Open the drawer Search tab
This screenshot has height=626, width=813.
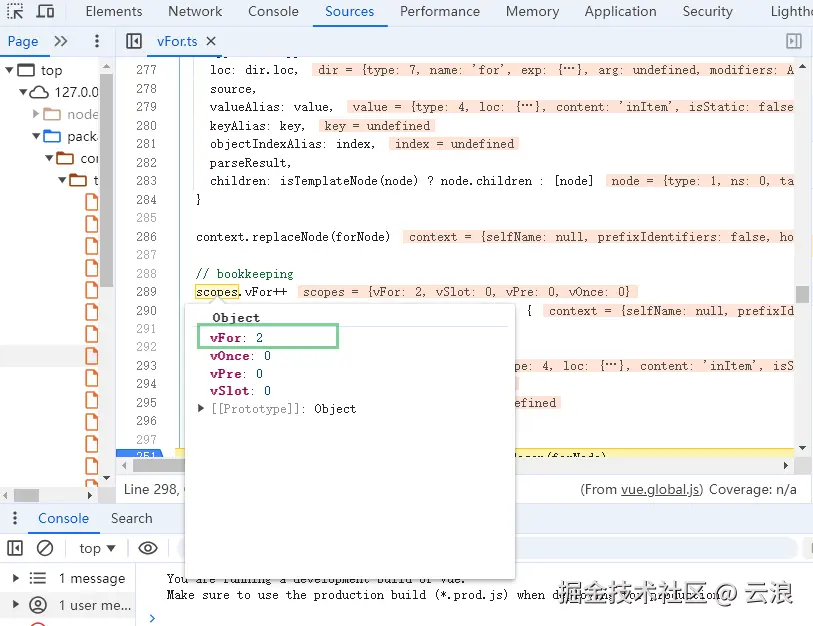(x=132, y=518)
